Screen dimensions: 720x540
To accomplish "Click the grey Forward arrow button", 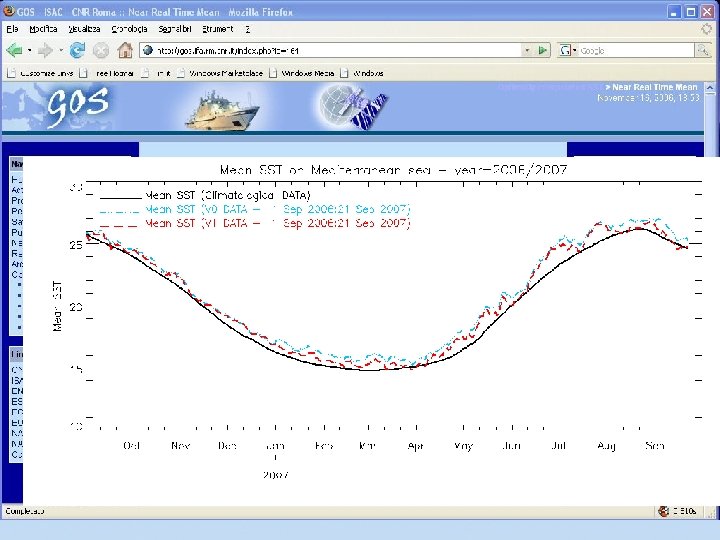I will [45, 50].
